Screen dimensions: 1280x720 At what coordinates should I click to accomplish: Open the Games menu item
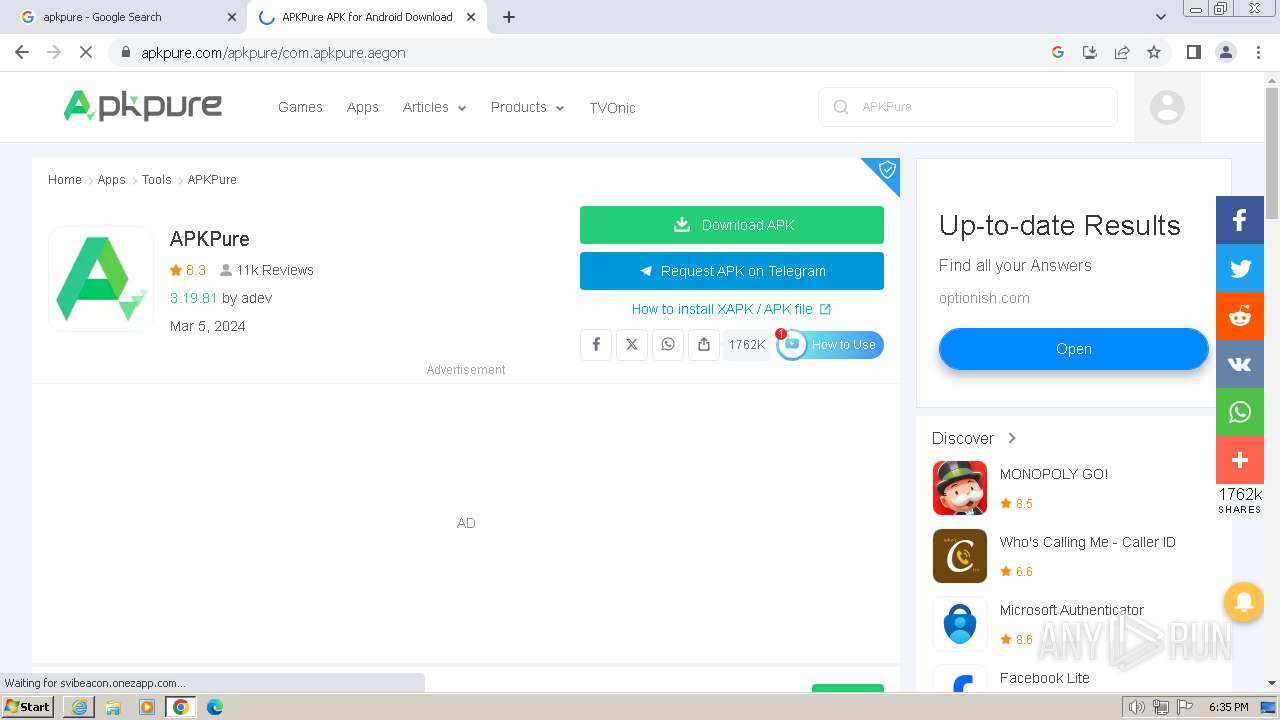coord(300,107)
